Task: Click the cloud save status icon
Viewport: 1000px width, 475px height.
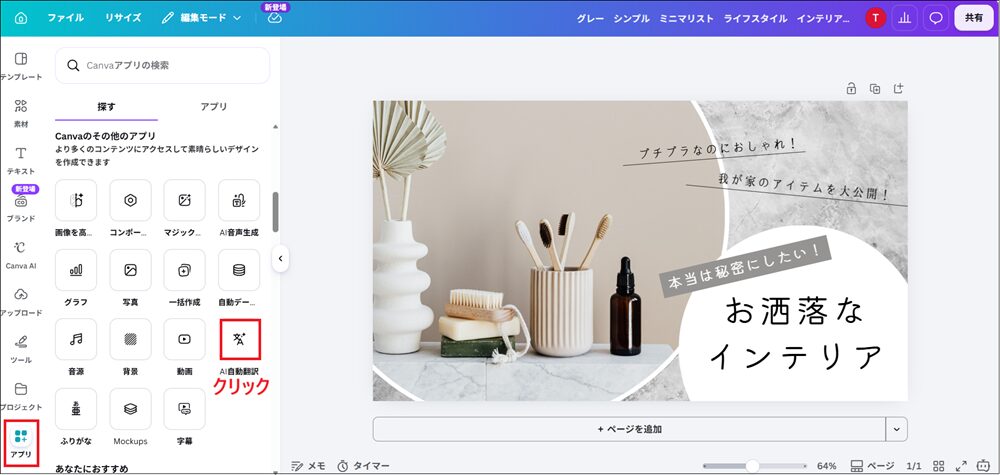Action: [x=275, y=18]
